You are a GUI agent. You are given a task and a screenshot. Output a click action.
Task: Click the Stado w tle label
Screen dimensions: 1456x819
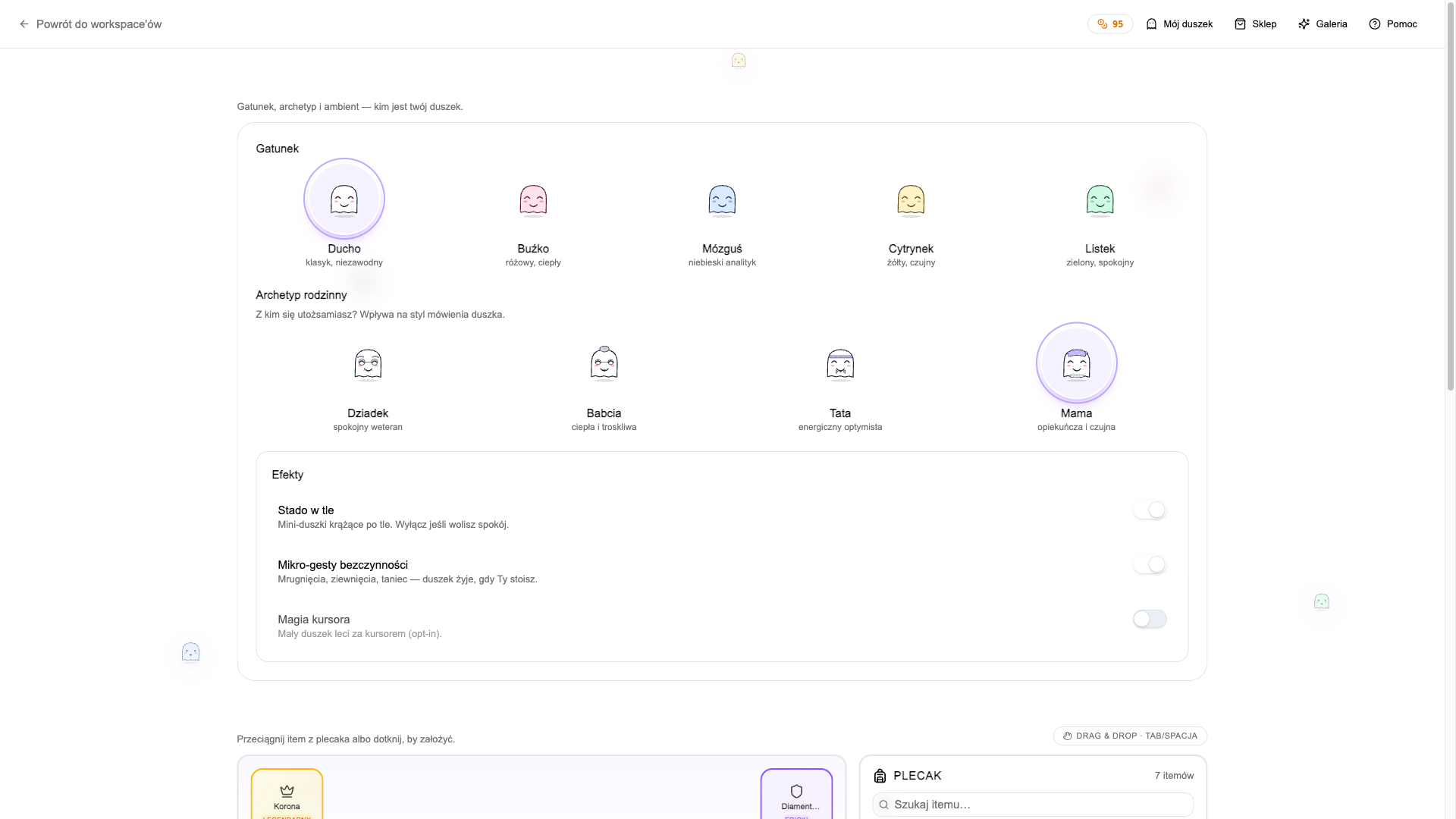pyautogui.click(x=306, y=510)
